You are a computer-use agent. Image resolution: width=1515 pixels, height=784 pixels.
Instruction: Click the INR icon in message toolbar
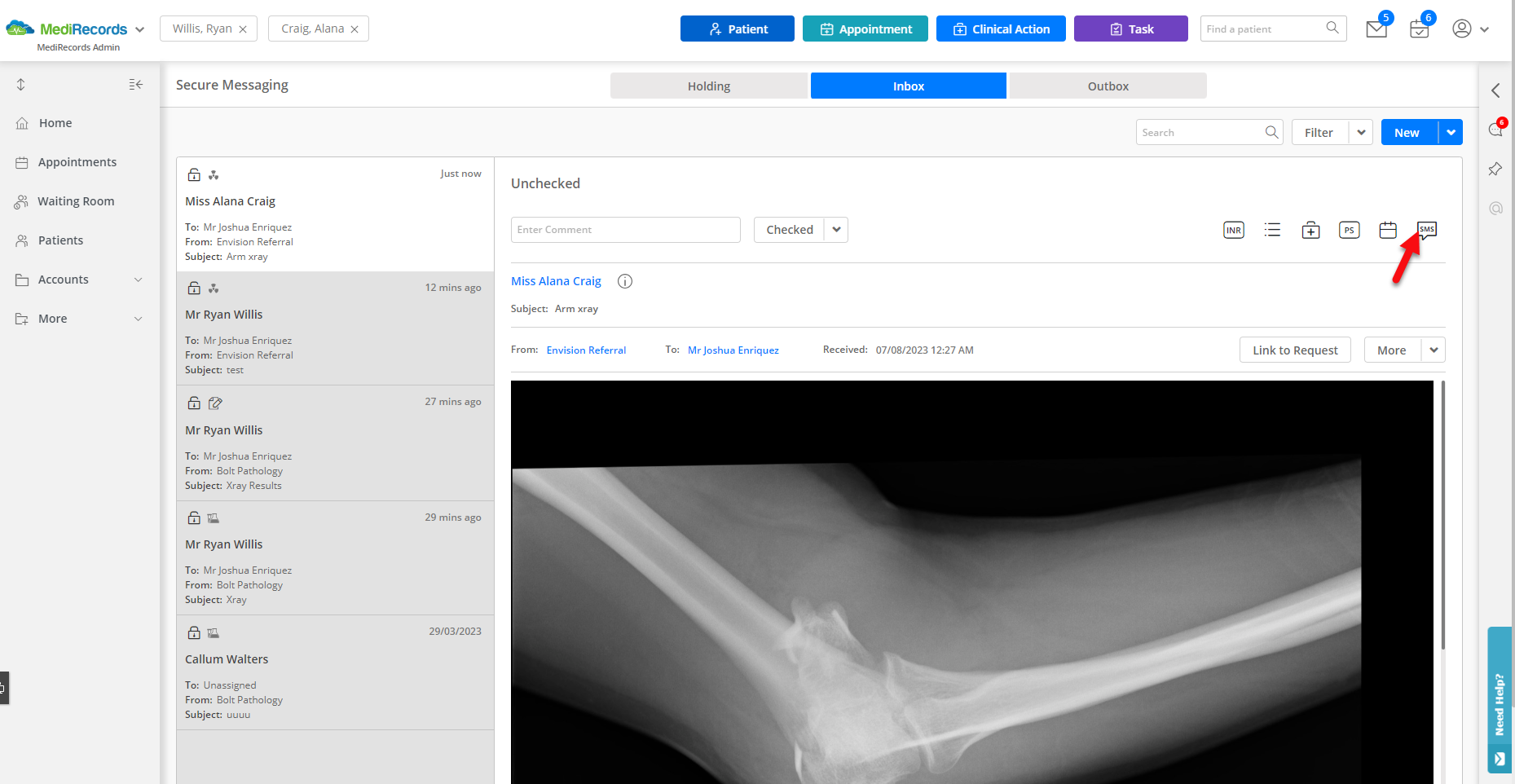(x=1234, y=230)
